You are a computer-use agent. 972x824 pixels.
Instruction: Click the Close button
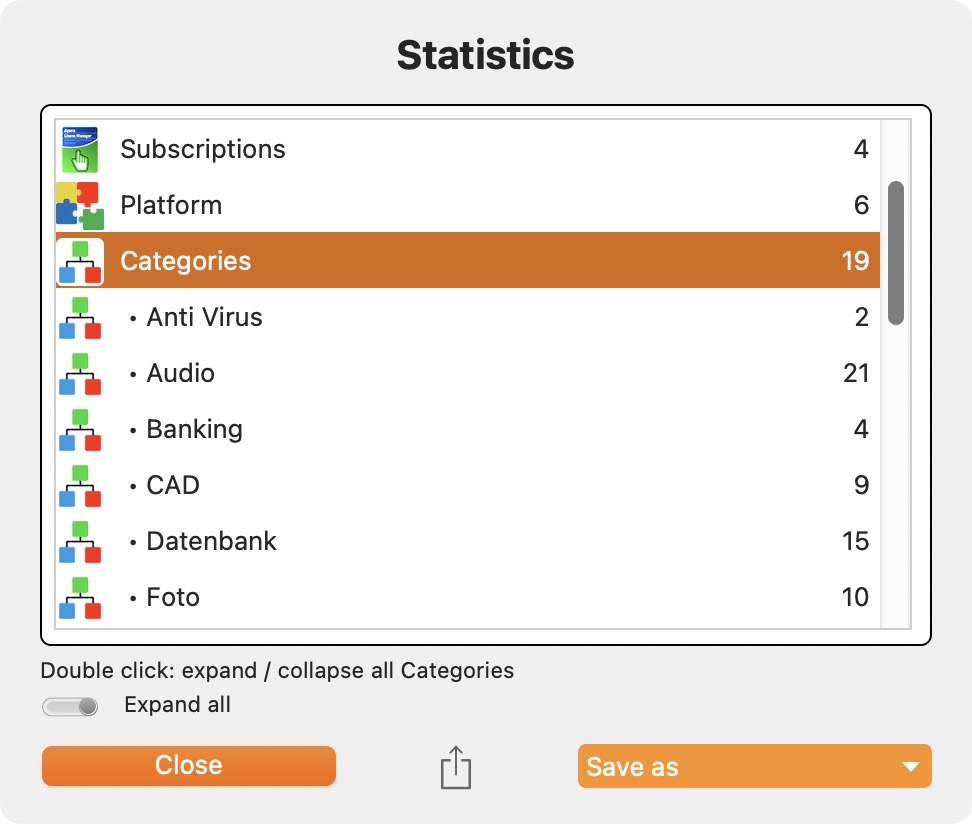(x=189, y=766)
